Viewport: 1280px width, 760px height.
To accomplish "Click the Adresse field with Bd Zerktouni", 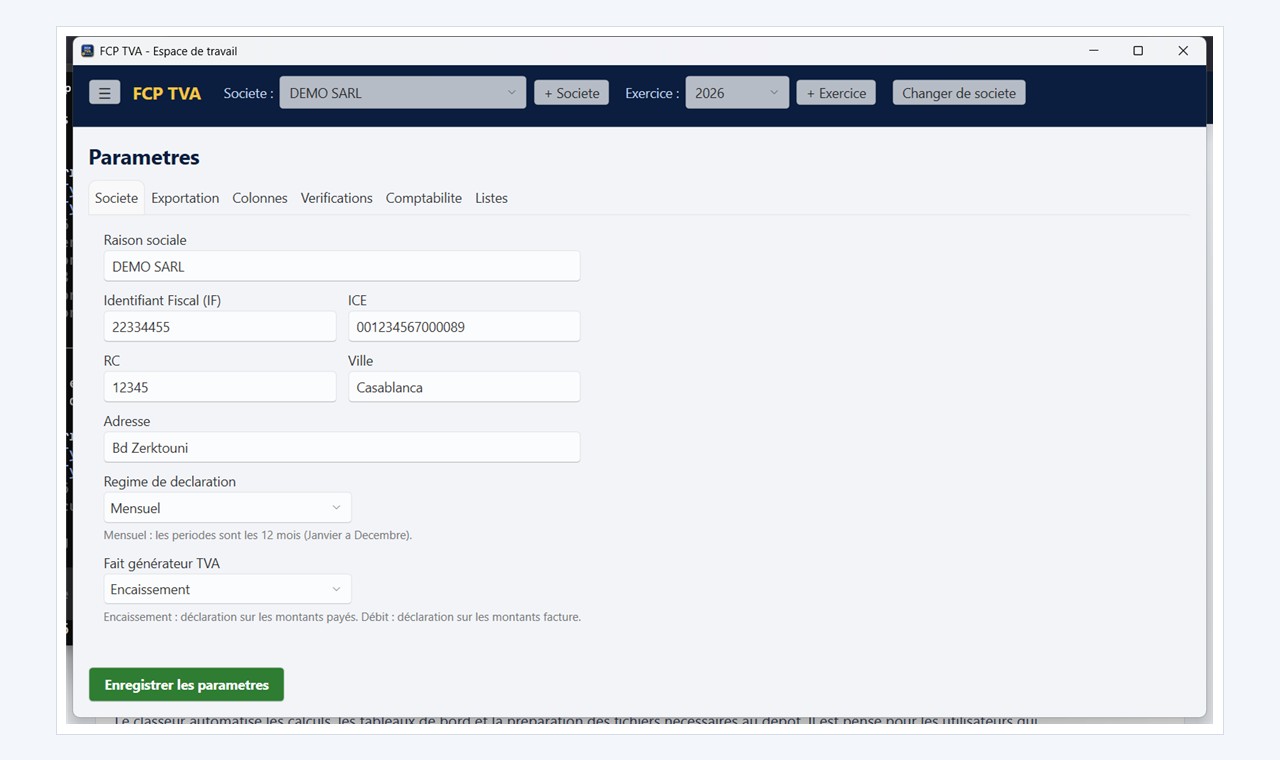I will tap(342, 448).
